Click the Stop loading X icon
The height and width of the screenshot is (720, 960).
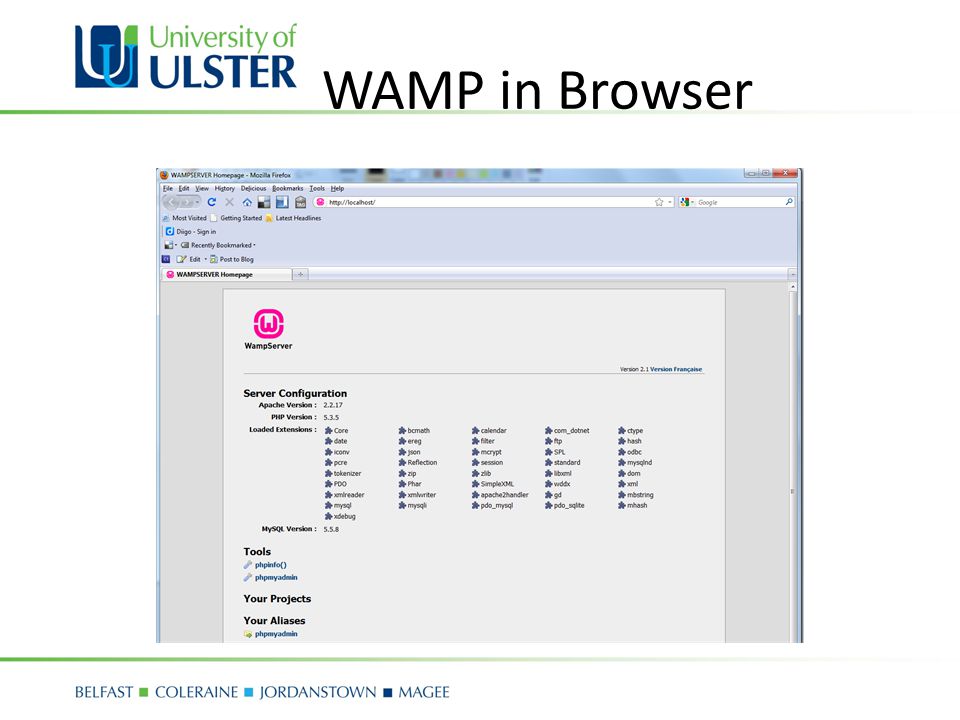[x=230, y=202]
